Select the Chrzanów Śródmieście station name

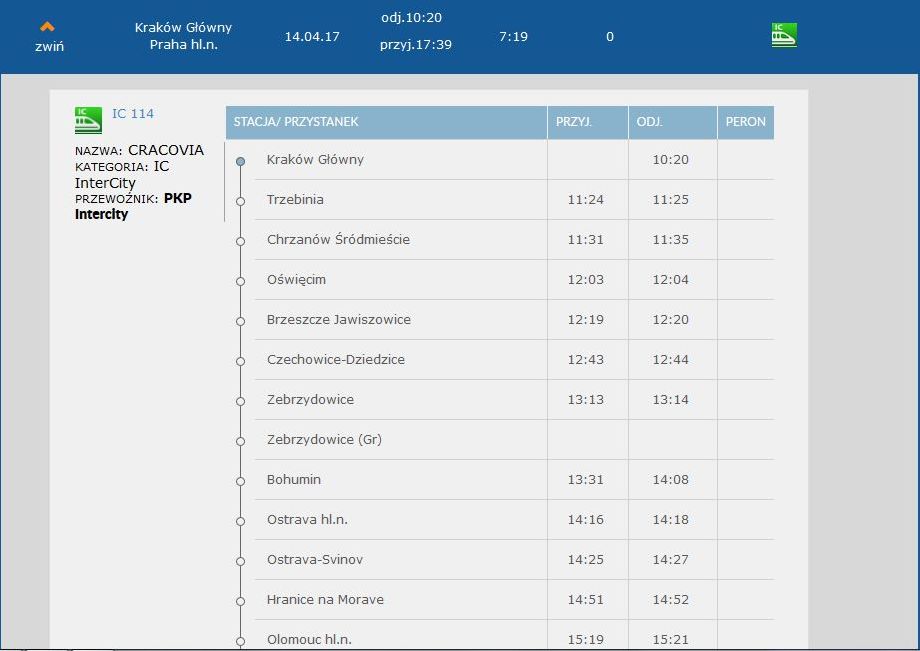pyautogui.click(x=338, y=239)
